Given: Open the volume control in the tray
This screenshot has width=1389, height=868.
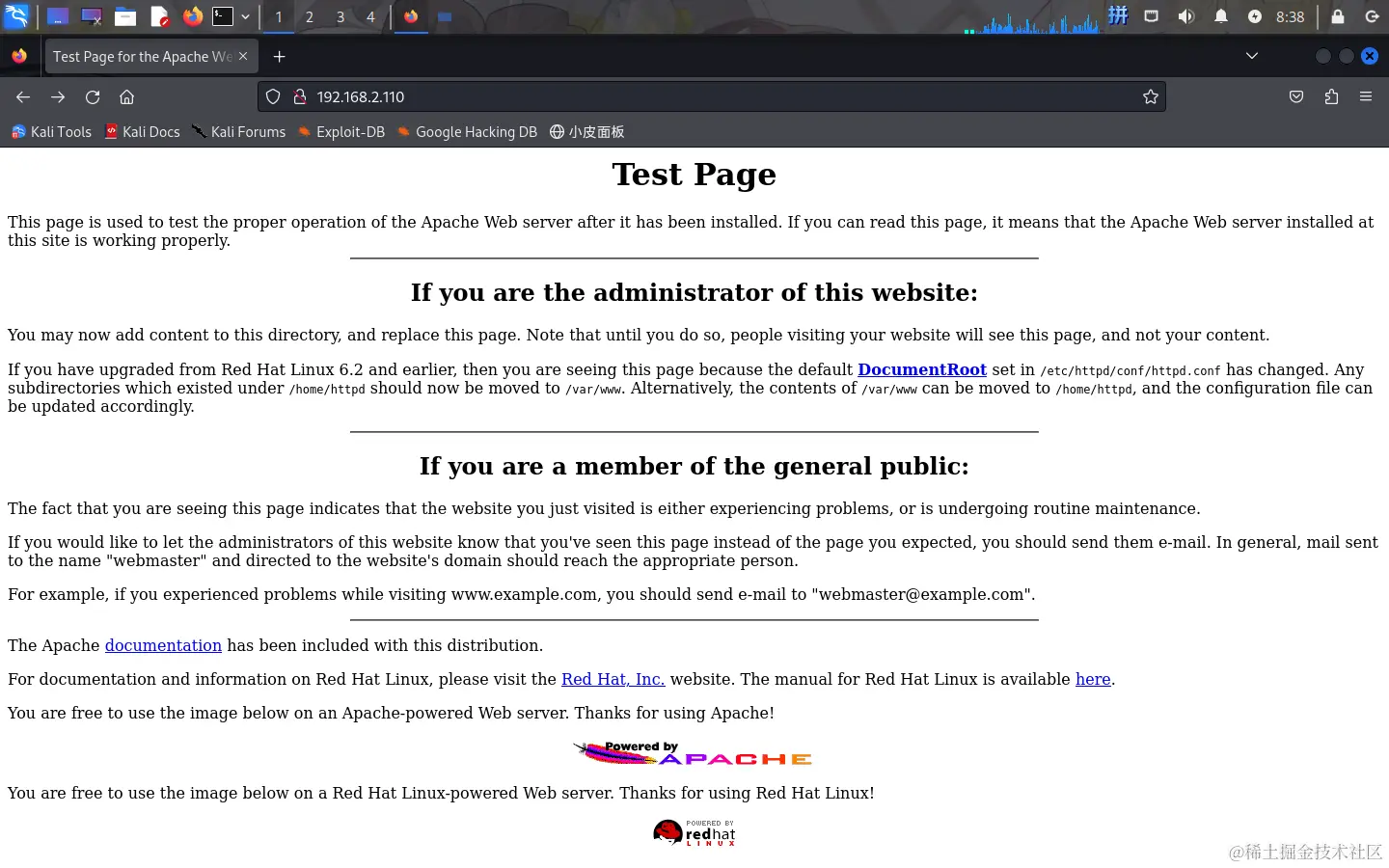Looking at the screenshot, I should pyautogui.click(x=1186, y=16).
